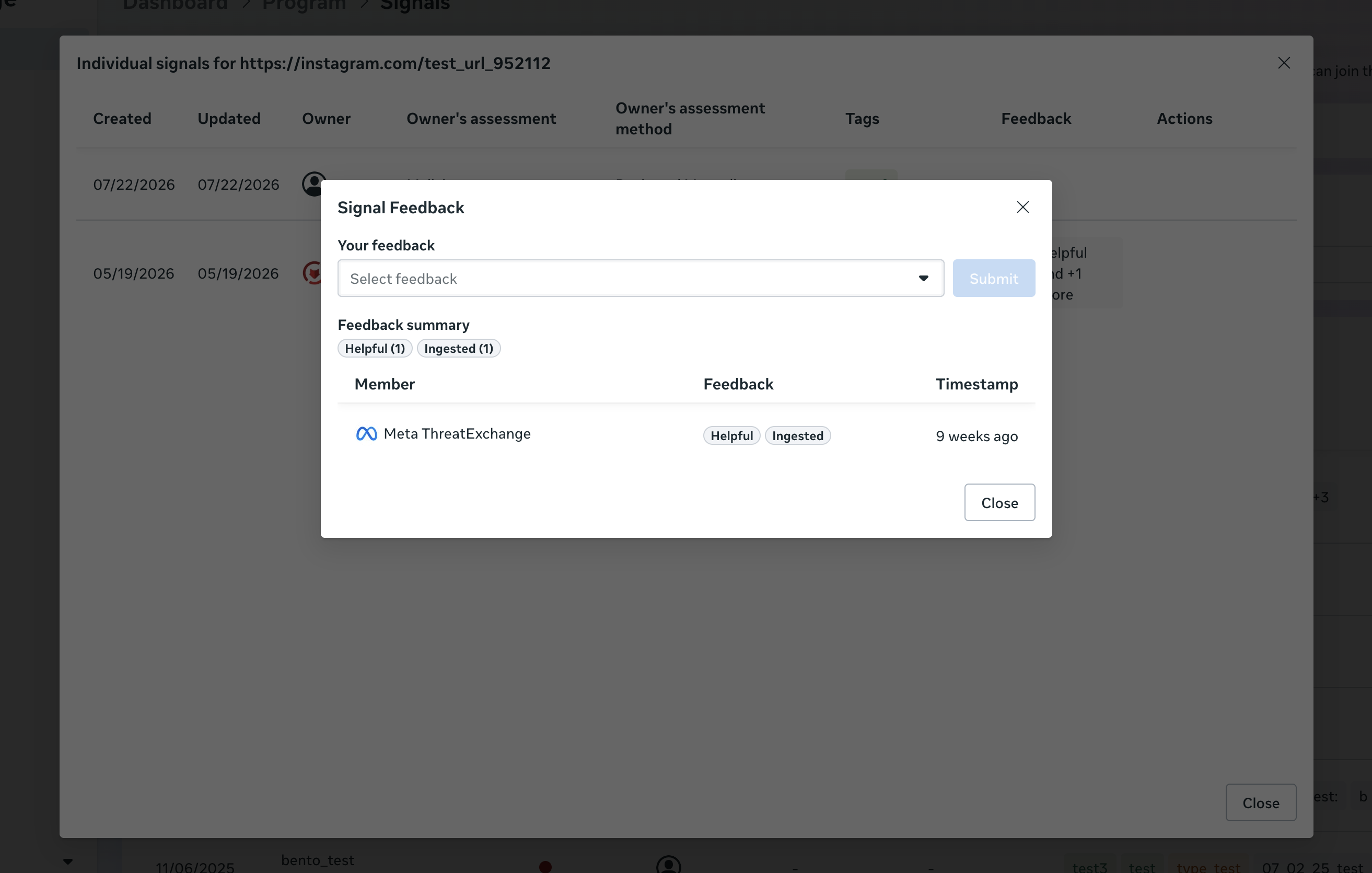Click the Ingested (1) summary chip

[x=459, y=348]
